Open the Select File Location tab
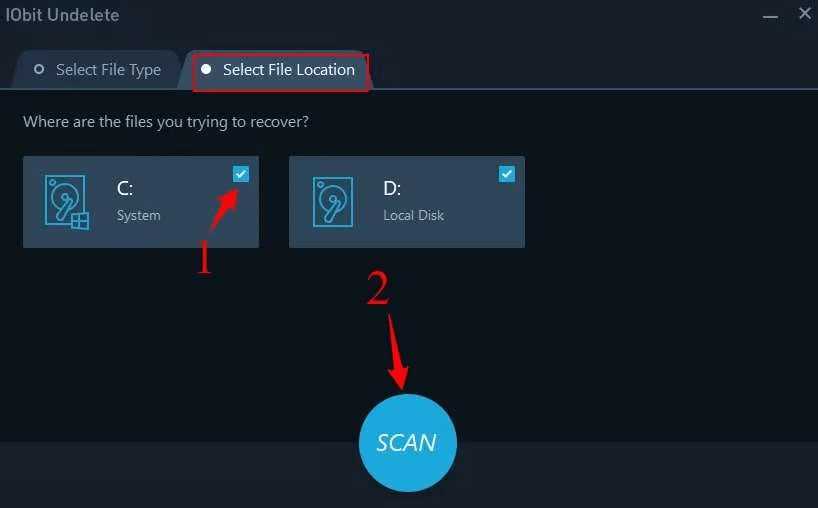The image size is (818, 508). click(278, 70)
